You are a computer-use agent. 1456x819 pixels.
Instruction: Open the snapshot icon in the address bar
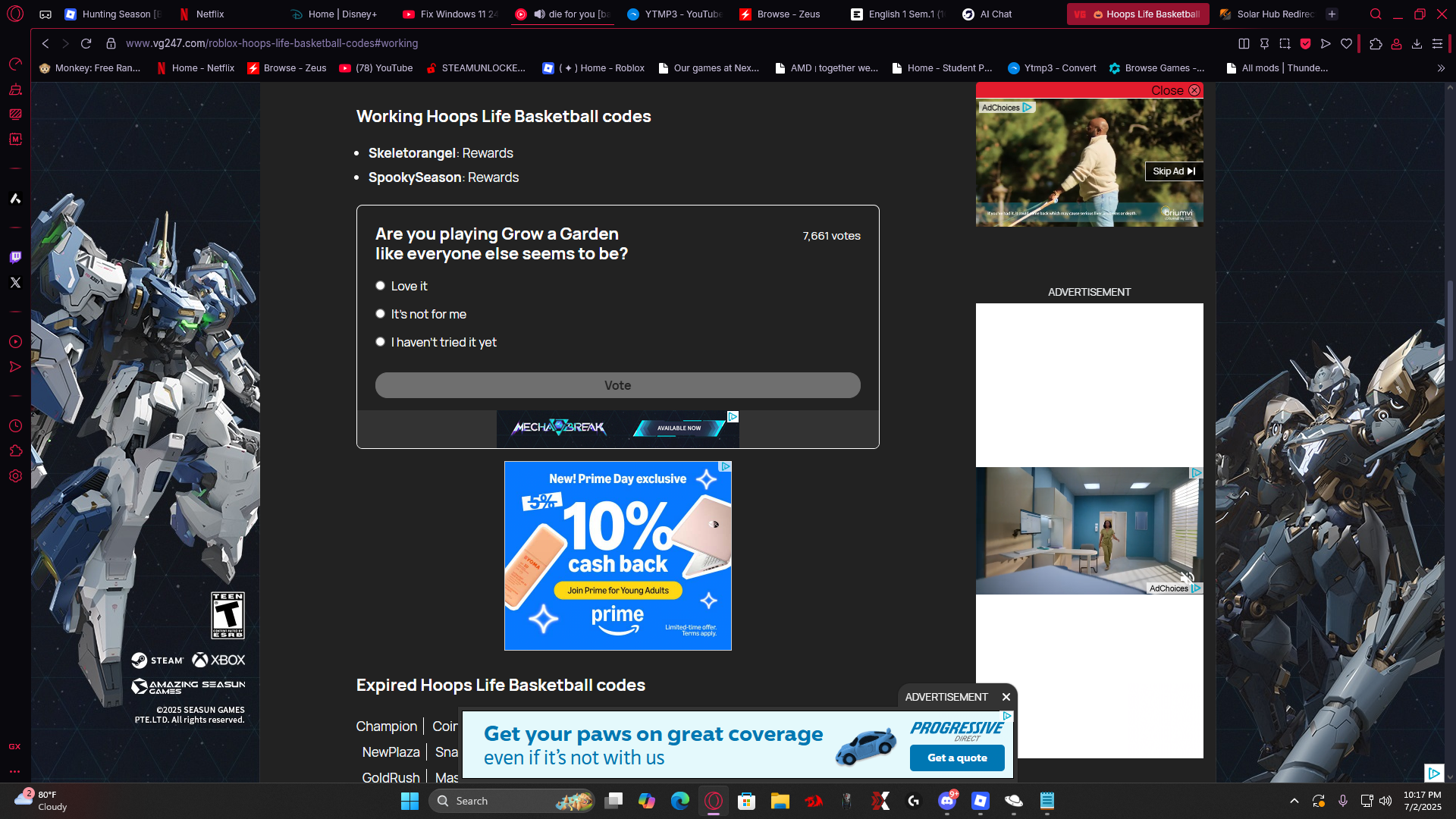click(x=1285, y=43)
